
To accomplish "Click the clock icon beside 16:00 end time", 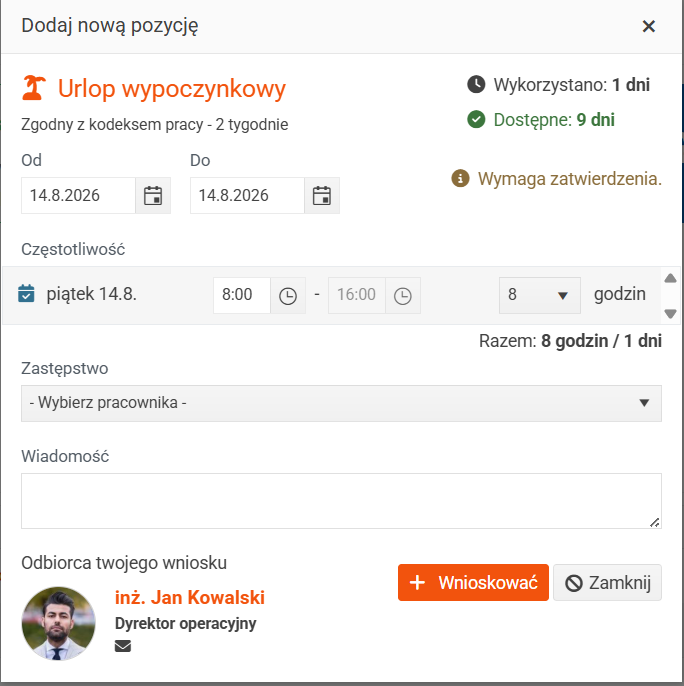I will pos(403,296).
